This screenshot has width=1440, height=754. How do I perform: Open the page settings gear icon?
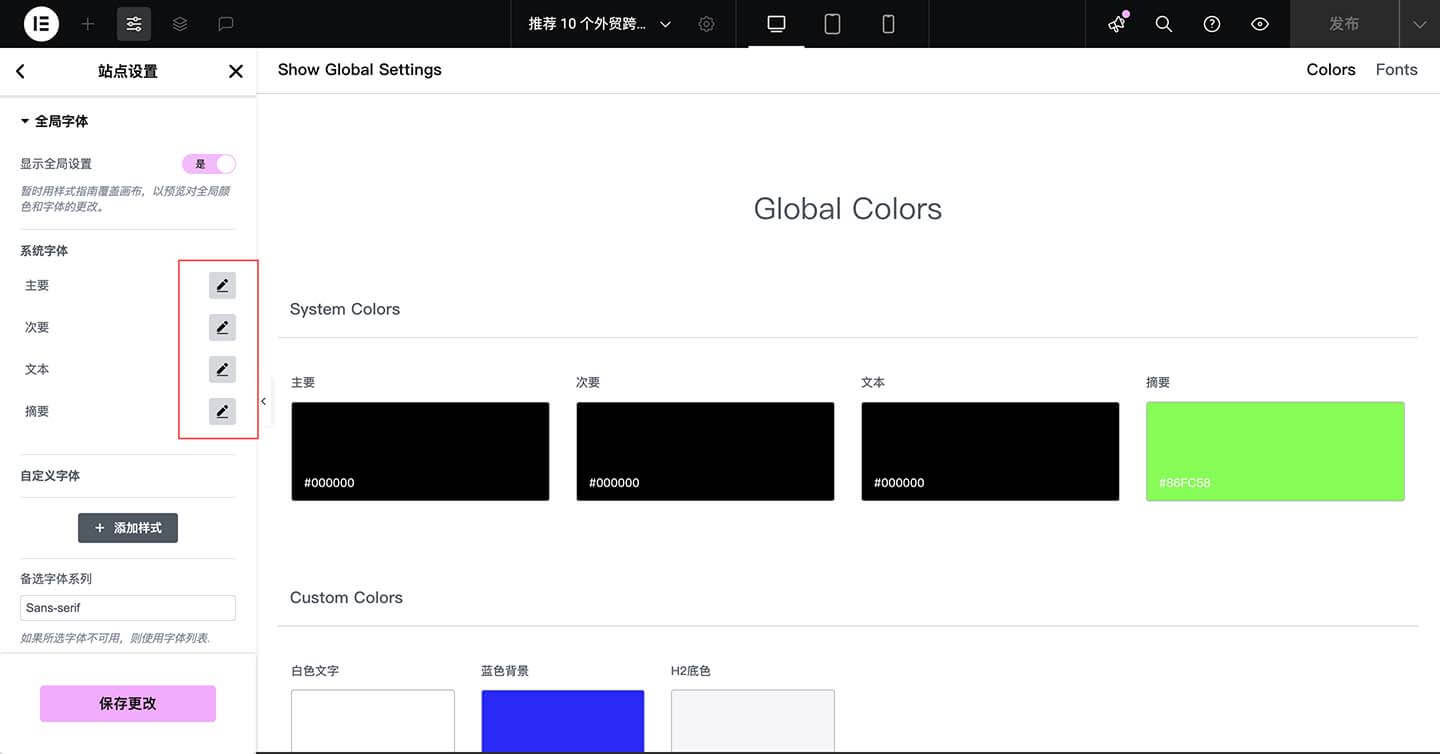(x=707, y=24)
